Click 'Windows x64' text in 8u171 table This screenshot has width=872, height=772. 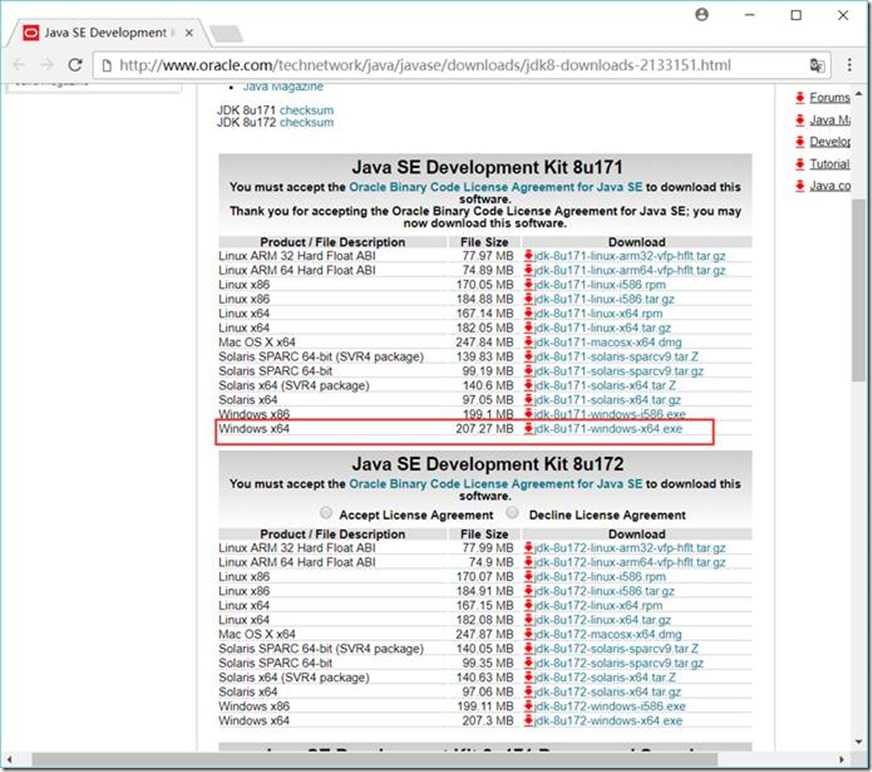[254, 429]
